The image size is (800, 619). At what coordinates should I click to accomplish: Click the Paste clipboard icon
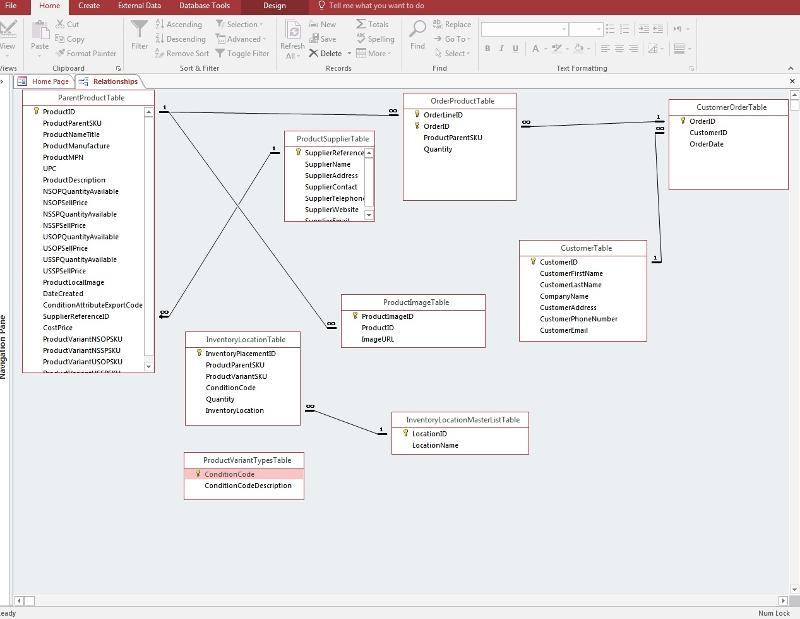pyautogui.click(x=39, y=31)
